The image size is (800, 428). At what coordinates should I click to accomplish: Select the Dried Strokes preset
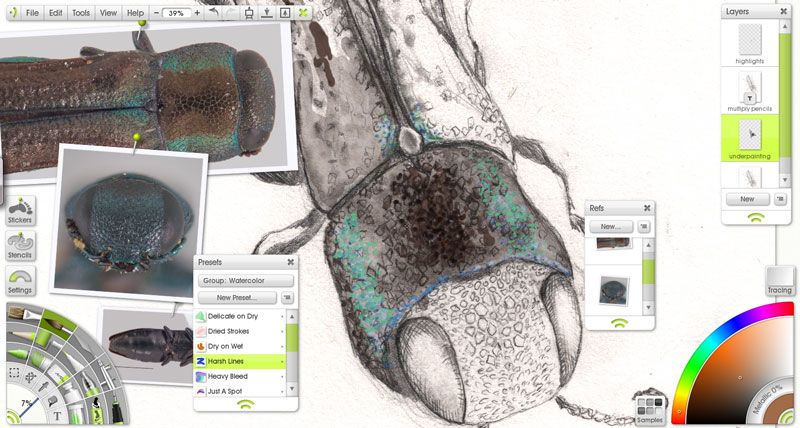[x=239, y=331]
